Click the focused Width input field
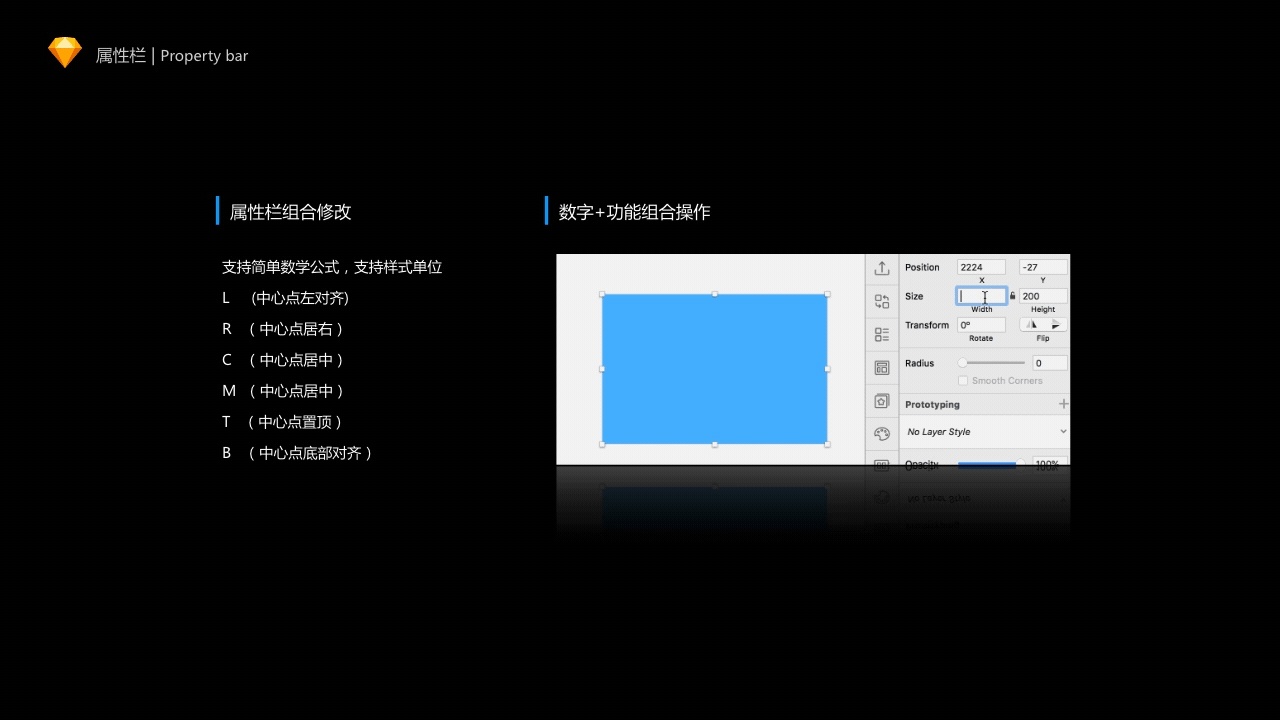1280x720 pixels. click(x=981, y=296)
